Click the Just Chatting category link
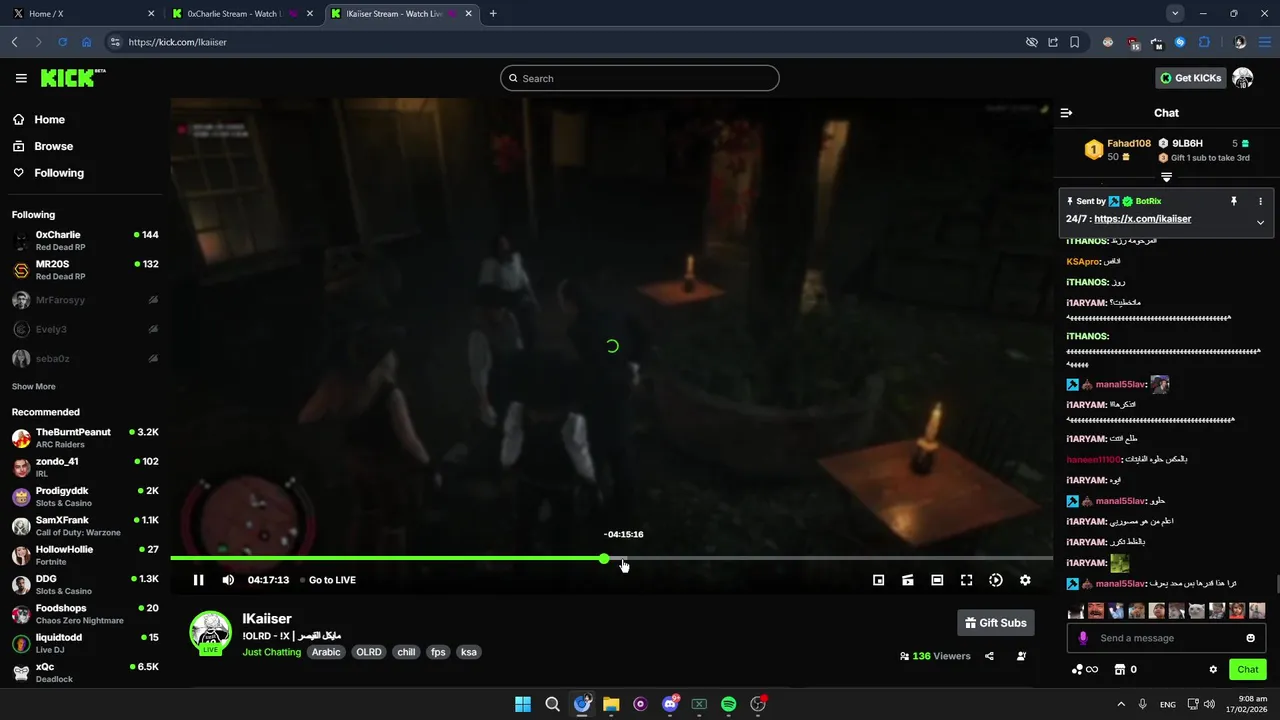The width and height of the screenshot is (1280, 720). pos(271,652)
